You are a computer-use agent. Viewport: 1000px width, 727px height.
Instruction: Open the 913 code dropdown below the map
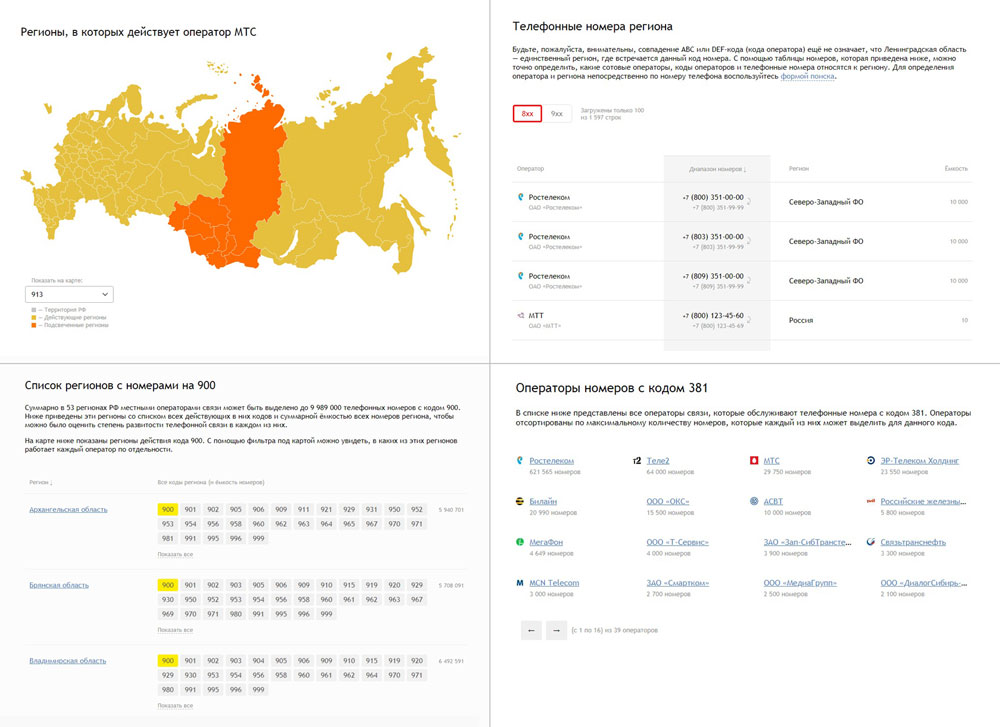69,295
